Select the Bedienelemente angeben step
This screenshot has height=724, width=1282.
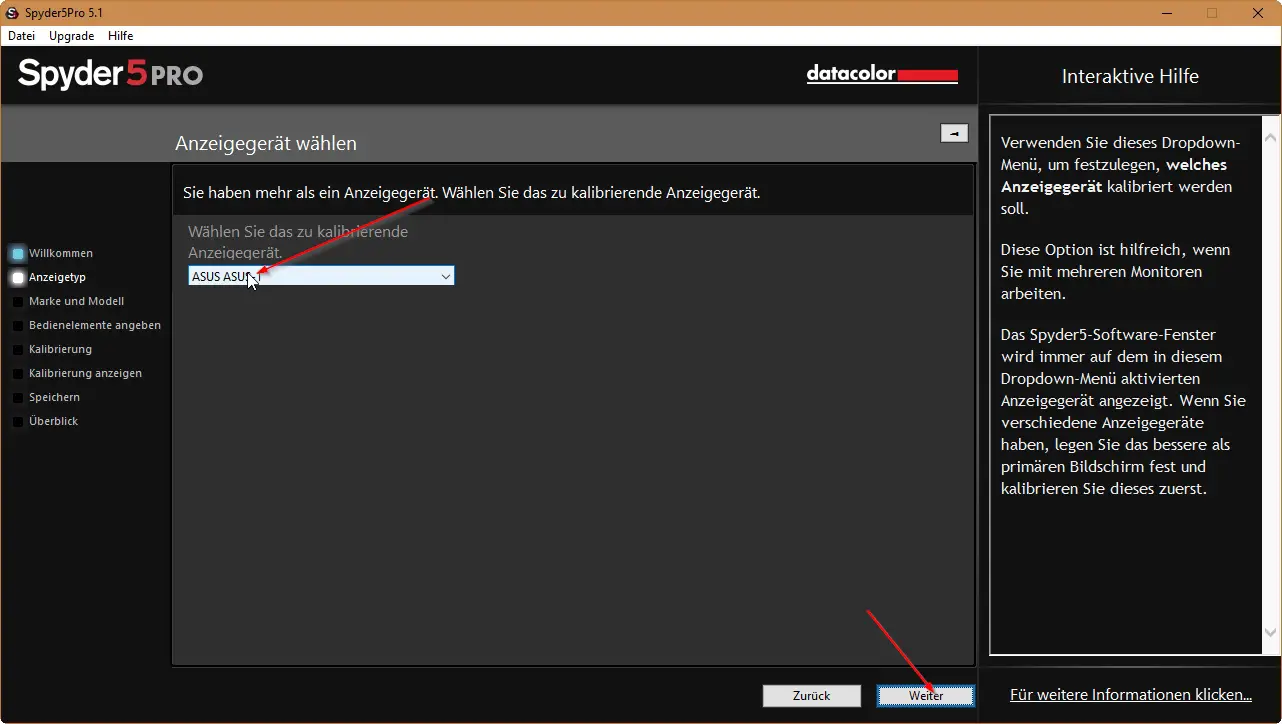pos(95,325)
